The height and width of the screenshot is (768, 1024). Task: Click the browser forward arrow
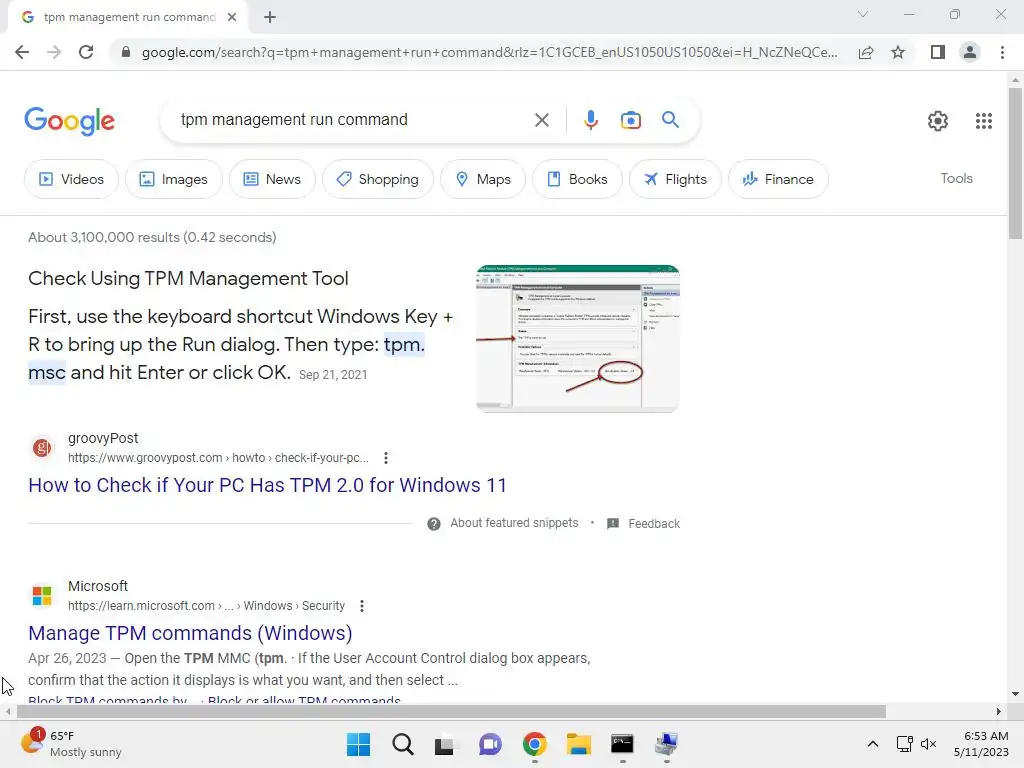(x=54, y=52)
